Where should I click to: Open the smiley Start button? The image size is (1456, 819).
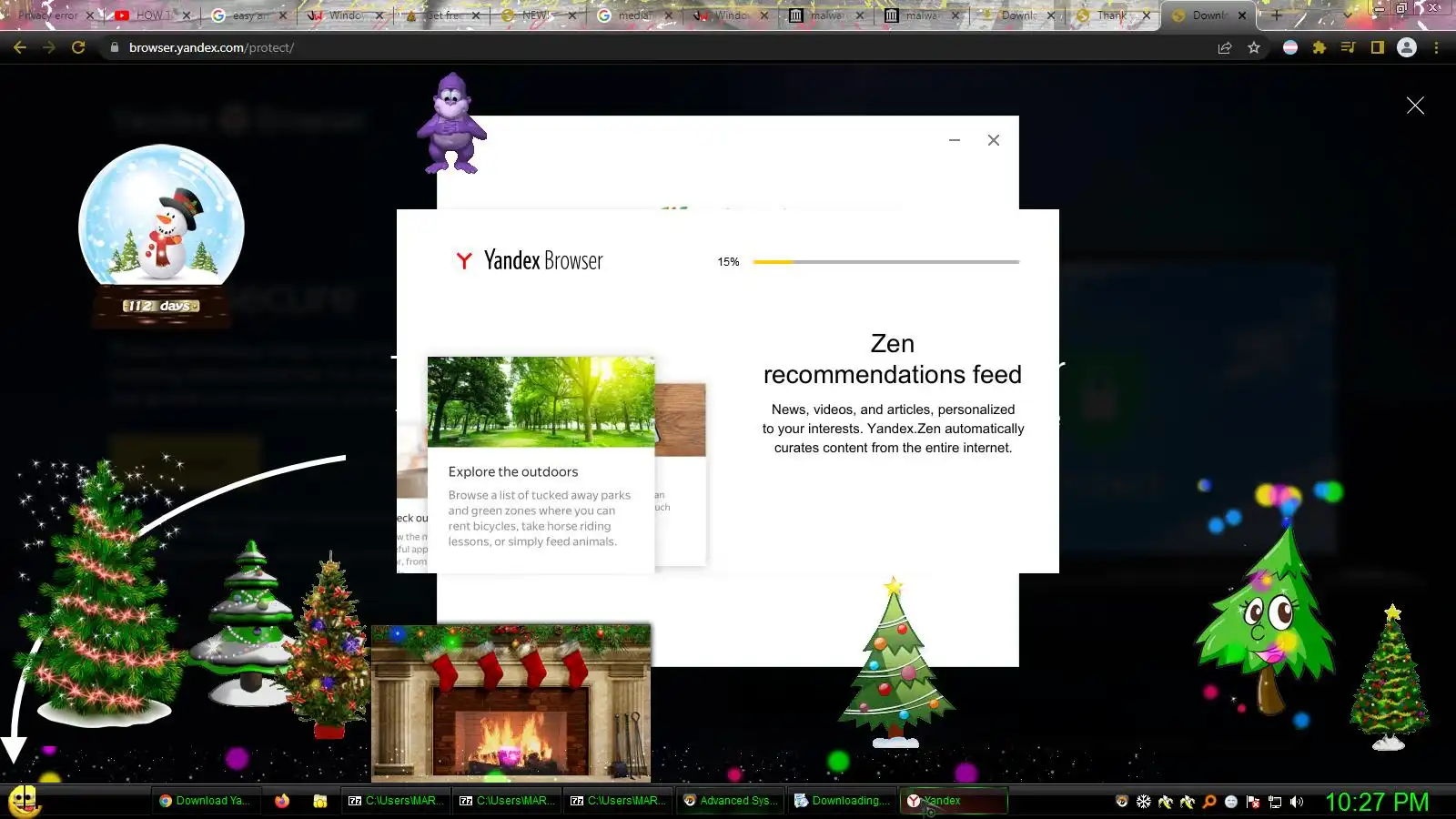(x=24, y=801)
